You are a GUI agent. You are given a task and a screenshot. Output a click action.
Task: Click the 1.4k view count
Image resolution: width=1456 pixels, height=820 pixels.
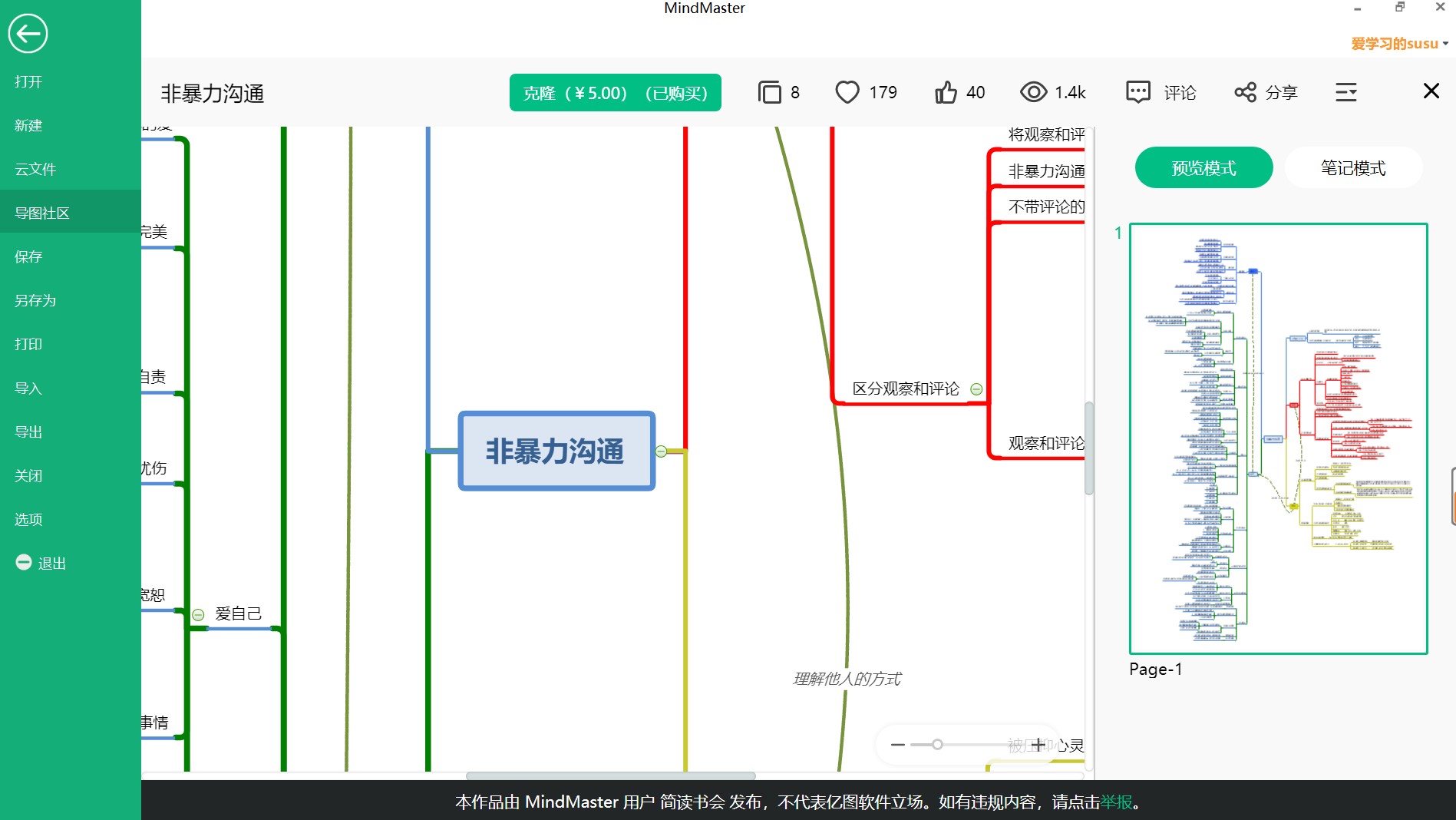click(1070, 92)
